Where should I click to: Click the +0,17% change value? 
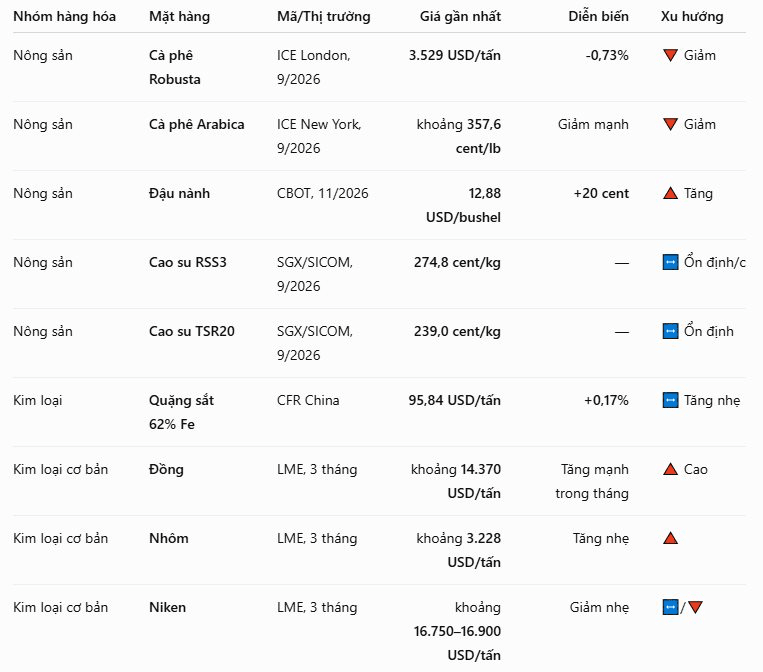[x=606, y=400]
